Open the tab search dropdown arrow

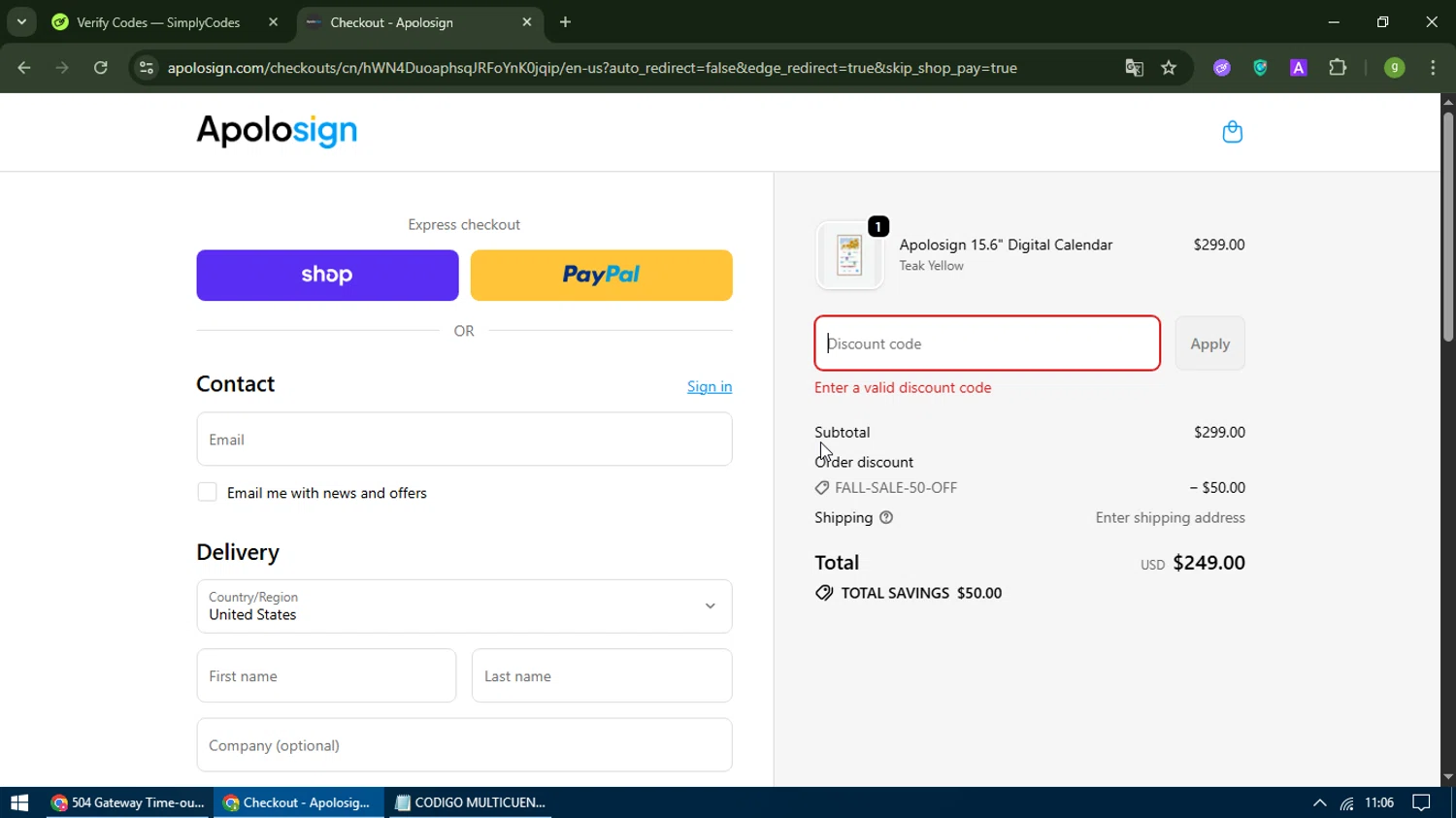[x=21, y=22]
